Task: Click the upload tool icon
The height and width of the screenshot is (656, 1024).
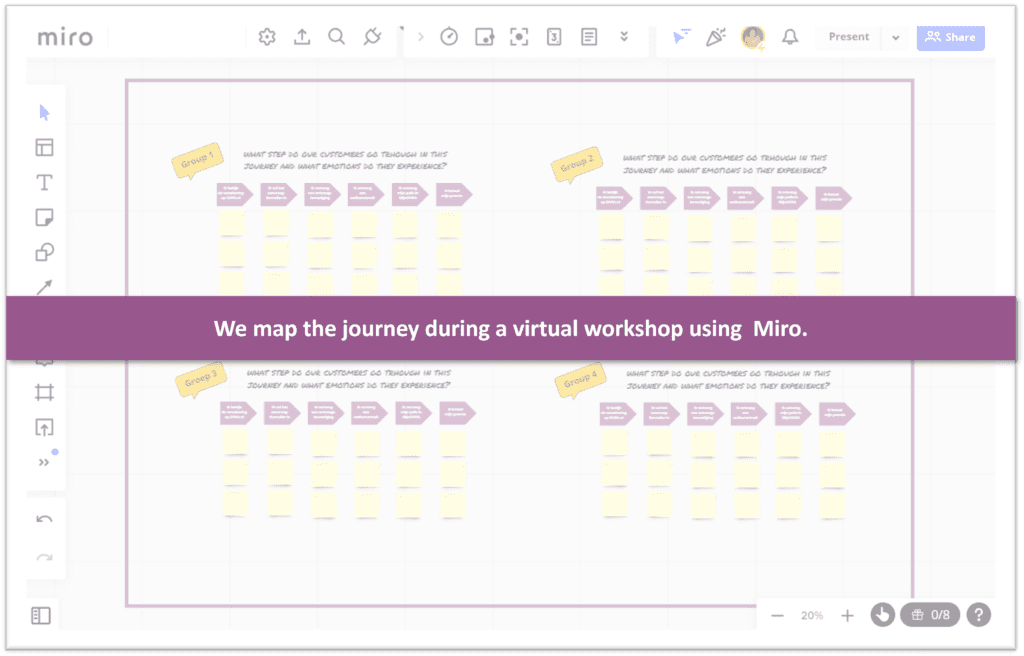Action: point(44,428)
